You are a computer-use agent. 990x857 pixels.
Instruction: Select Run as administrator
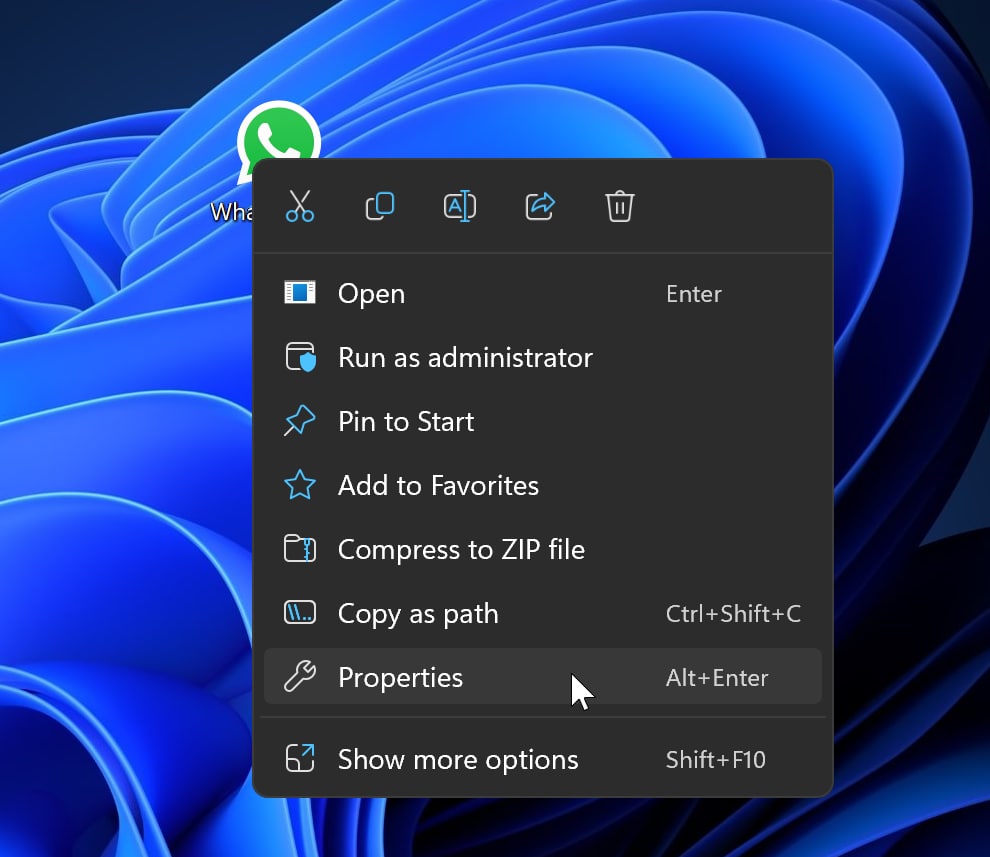click(465, 358)
